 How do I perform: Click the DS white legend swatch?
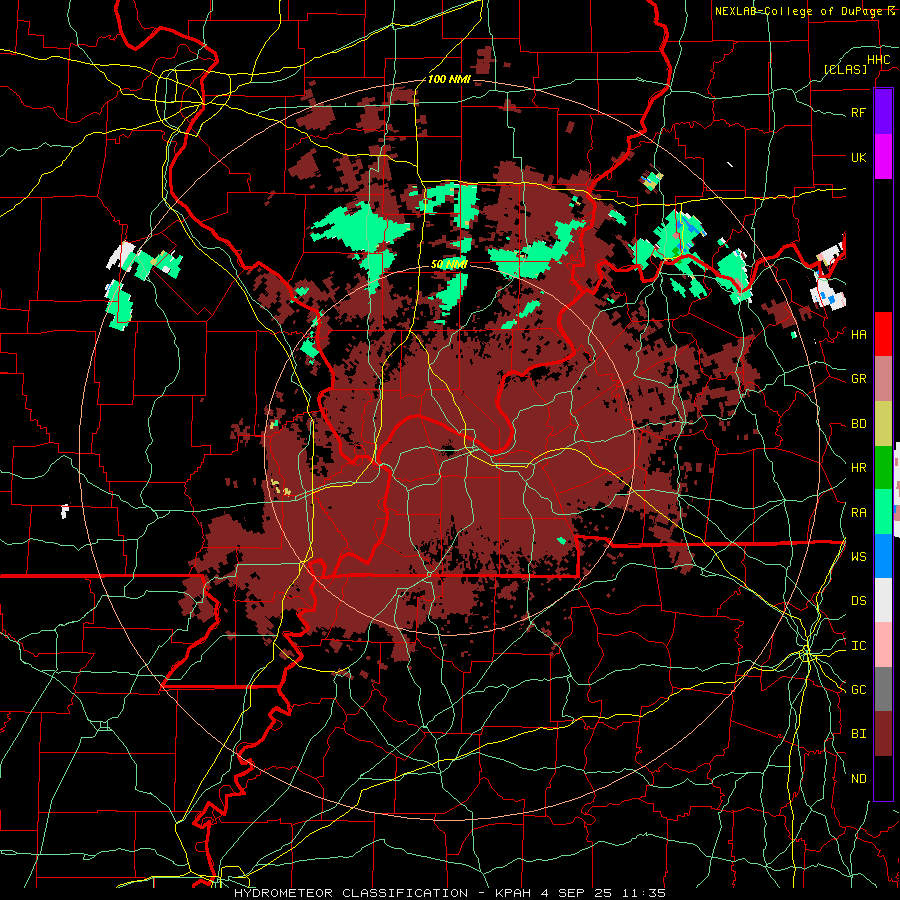tap(883, 600)
